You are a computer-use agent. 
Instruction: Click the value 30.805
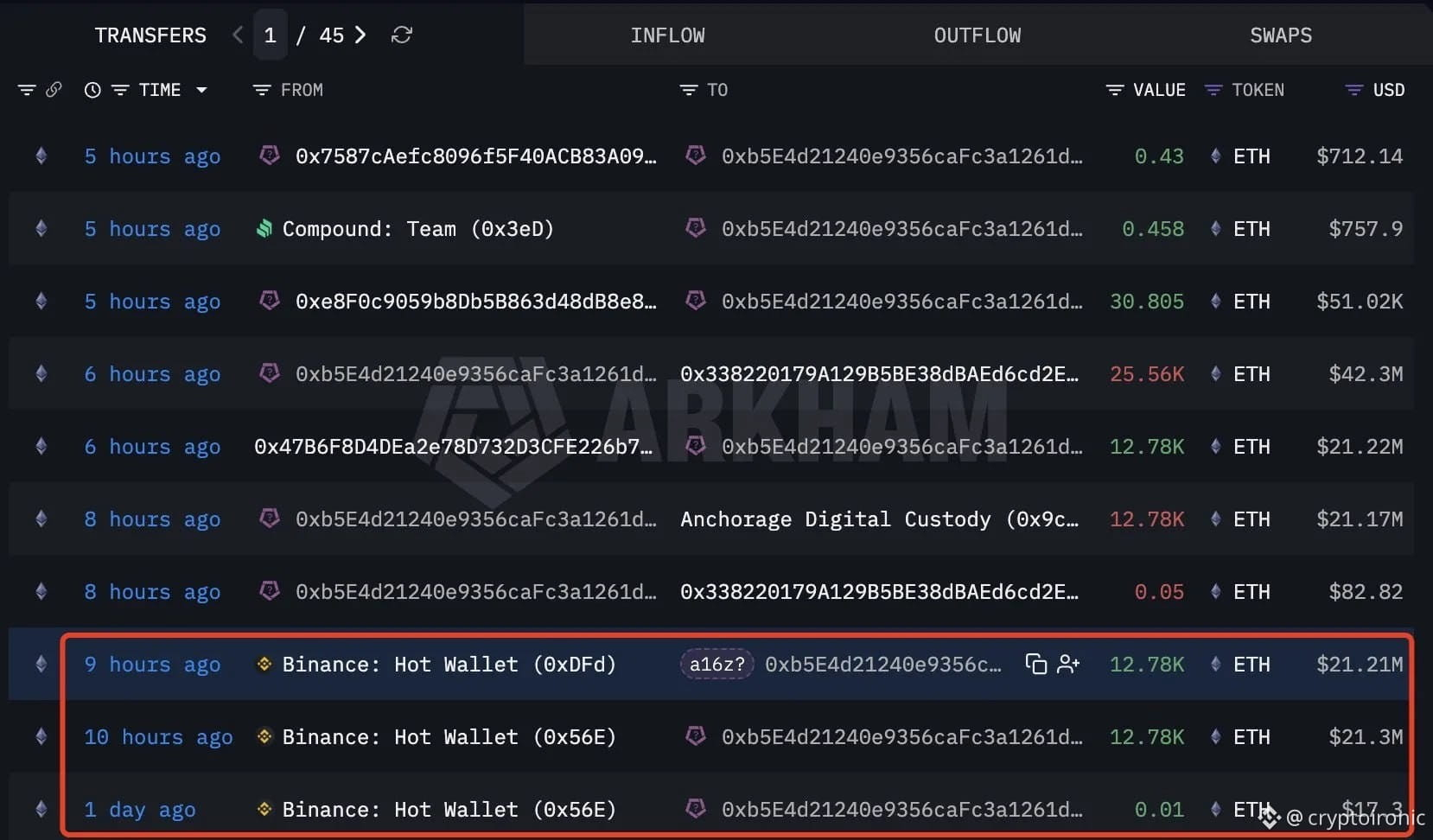tap(1147, 302)
